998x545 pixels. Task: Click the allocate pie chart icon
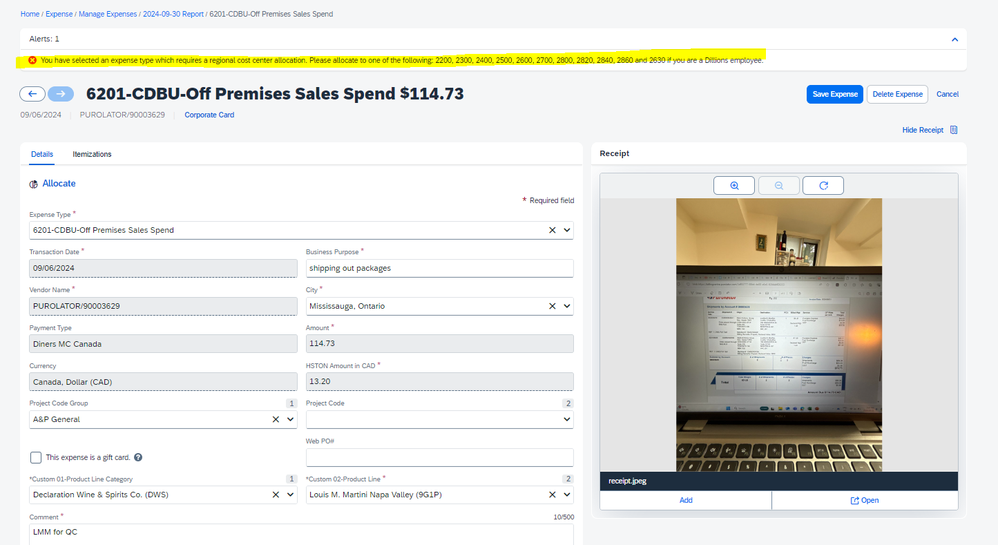pyautogui.click(x=34, y=184)
